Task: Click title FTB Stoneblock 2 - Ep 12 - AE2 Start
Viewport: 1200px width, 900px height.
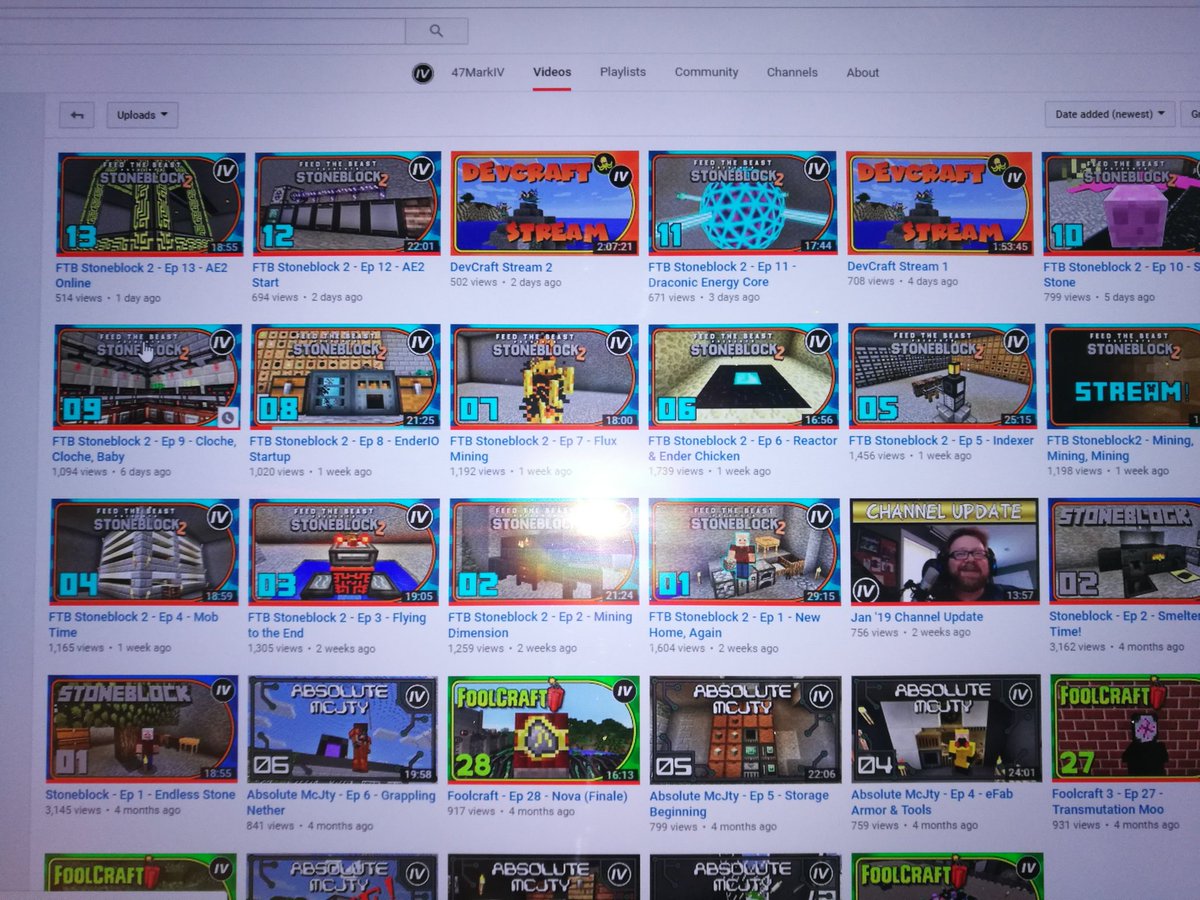Action: pyautogui.click(x=339, y=275)
